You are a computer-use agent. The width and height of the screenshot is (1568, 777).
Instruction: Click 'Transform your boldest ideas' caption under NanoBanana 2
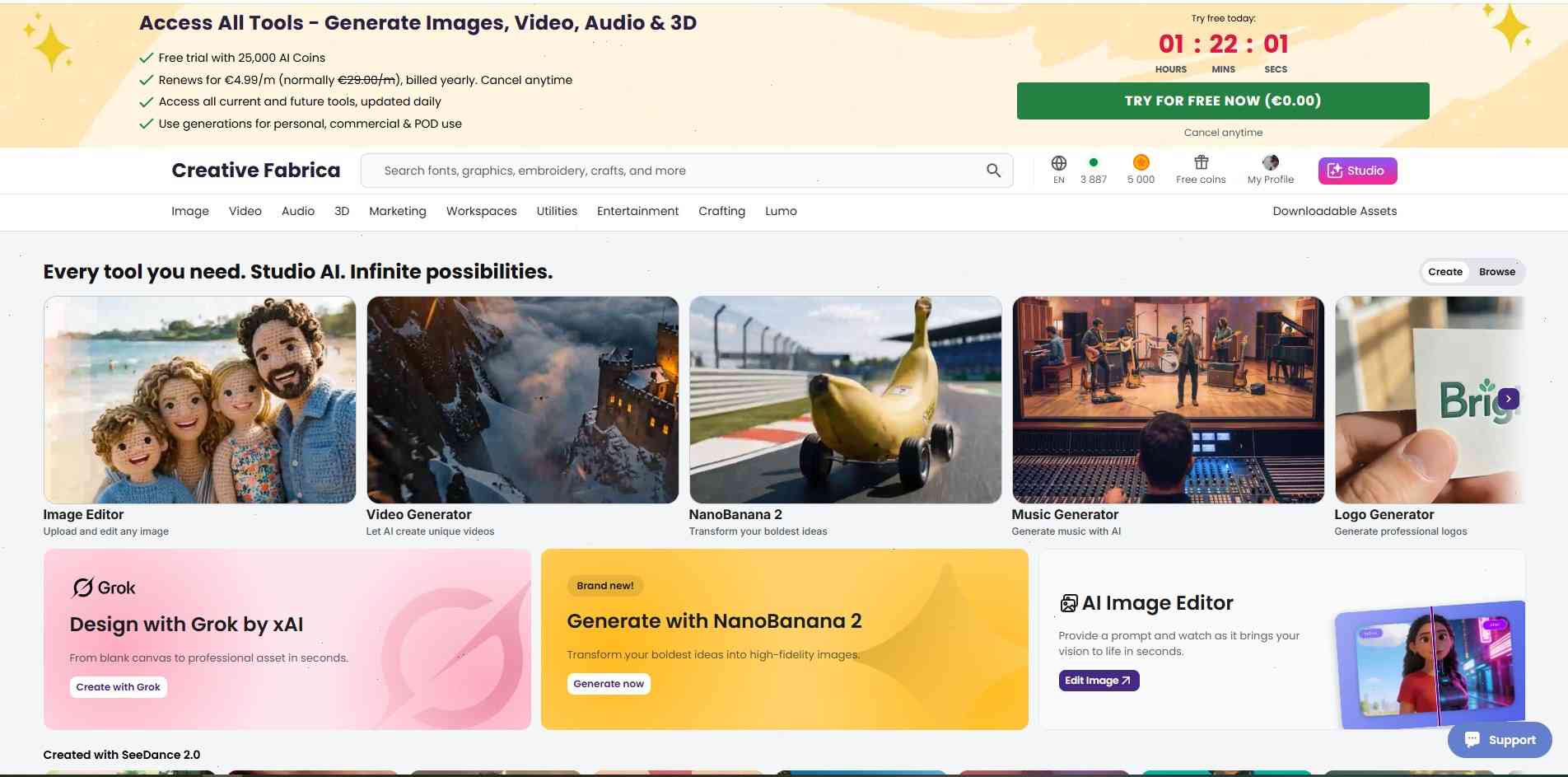click(758, 531)
